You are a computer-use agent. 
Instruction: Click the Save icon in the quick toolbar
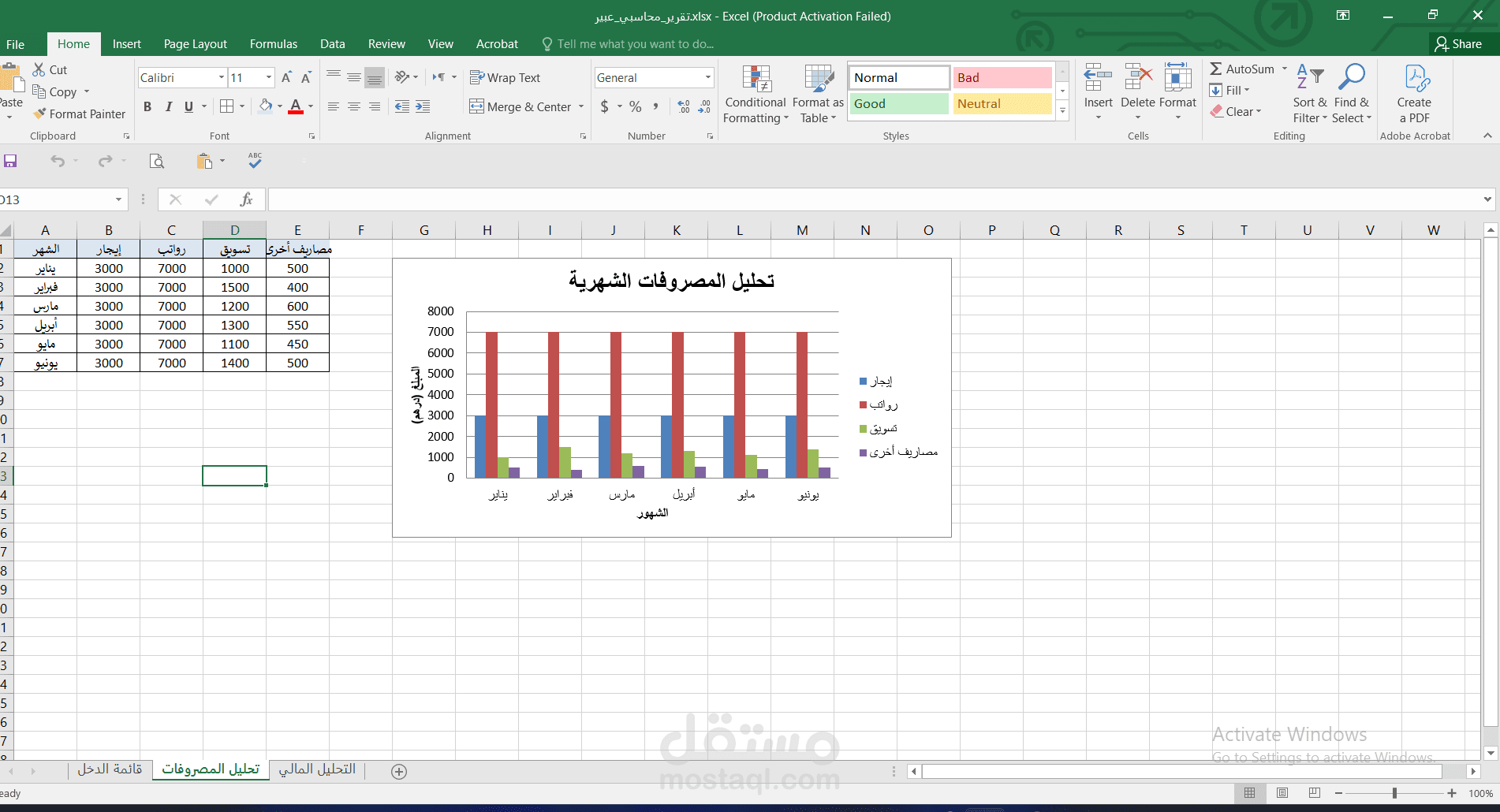(x=10, y=161)
